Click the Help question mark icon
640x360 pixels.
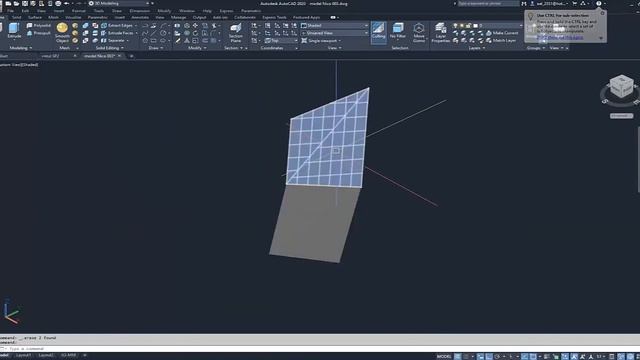click(598, 3)
